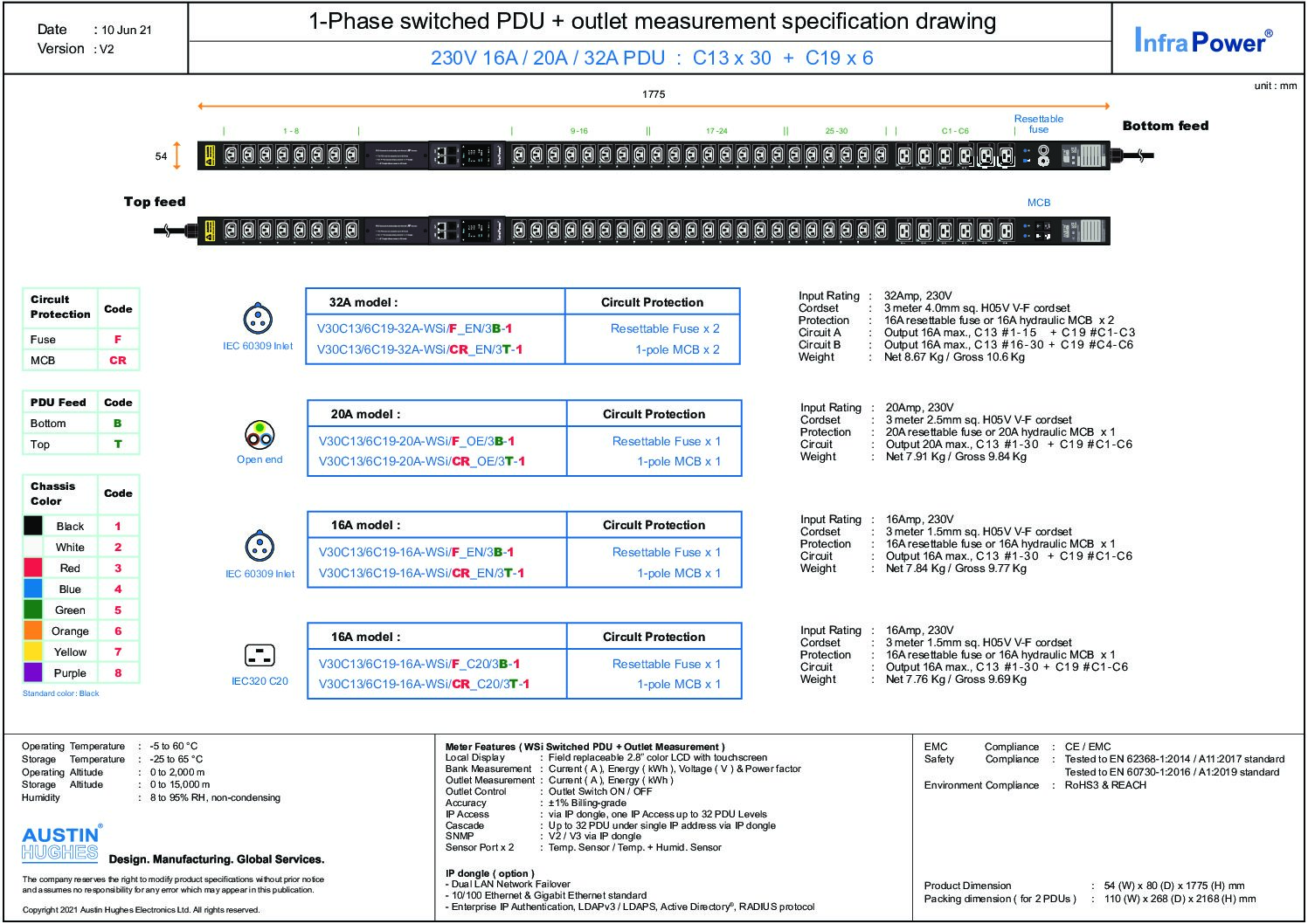The image size is (1308, 924).
Task: Click the InfraPower logo
Action: (1203, 40)
